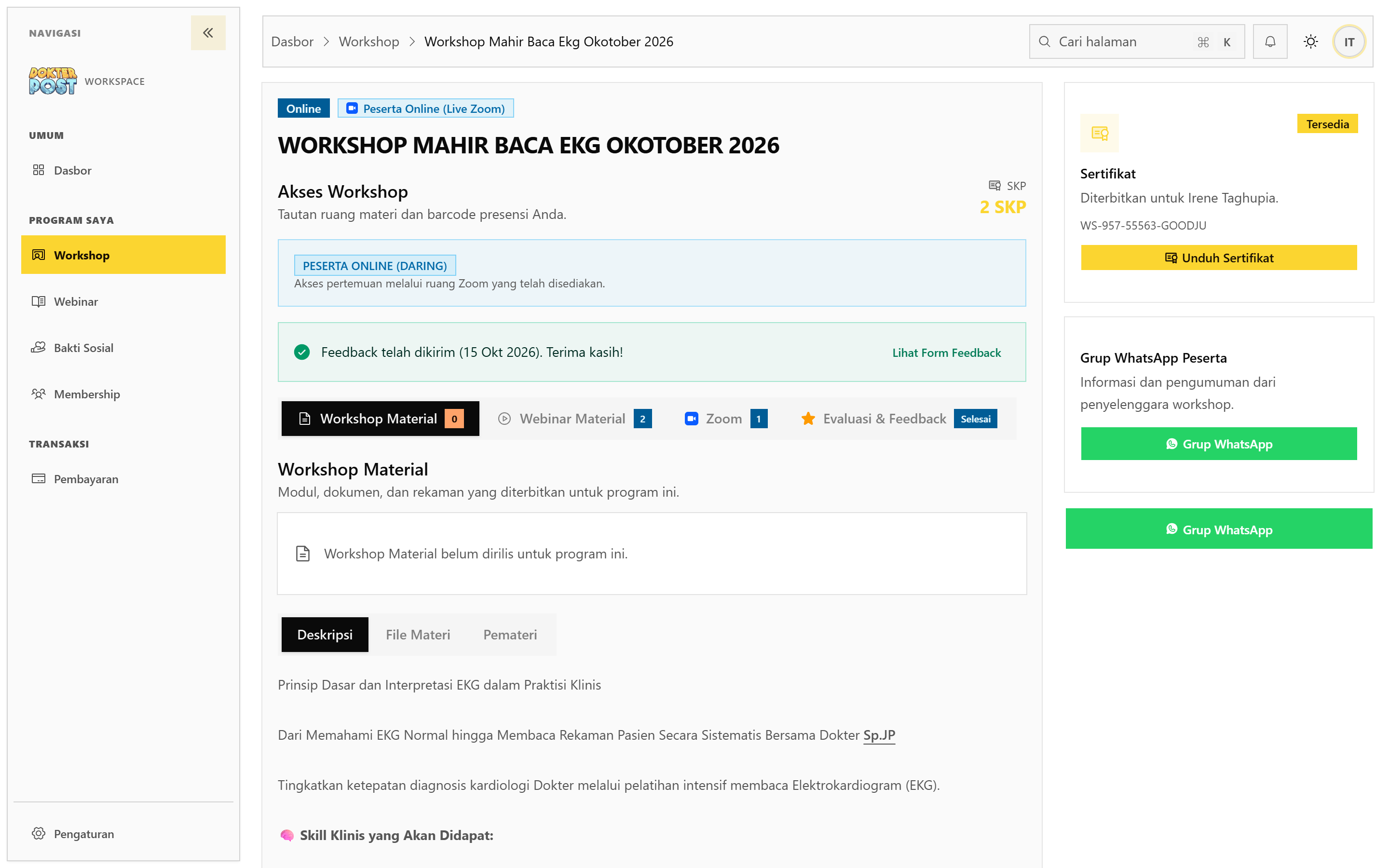The width and height of the screenshot is (1389, 868).
Task: Click the Webinar book icon
Action: [x=39, y=301]
